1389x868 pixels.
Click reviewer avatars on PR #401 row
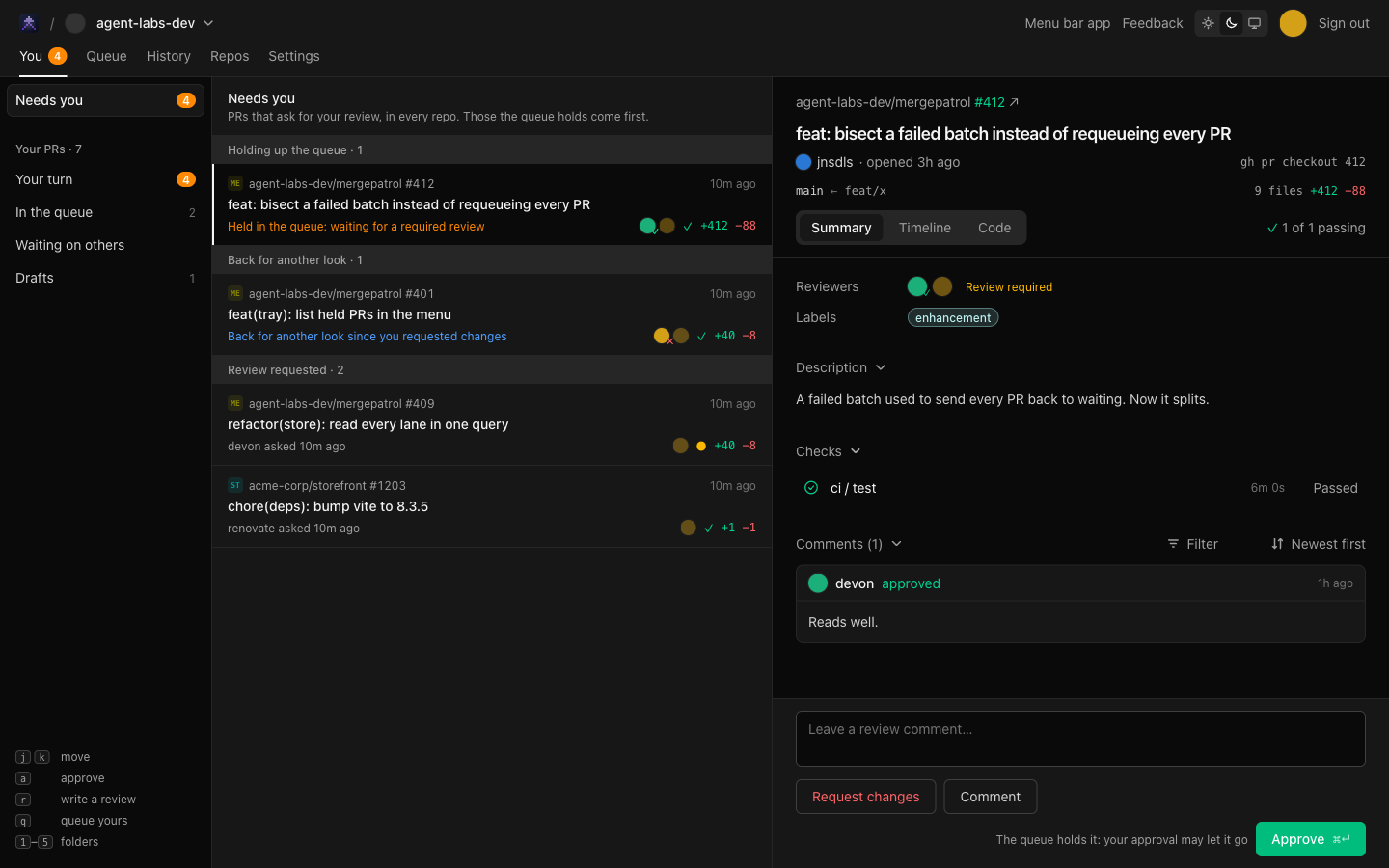(671, 336)
